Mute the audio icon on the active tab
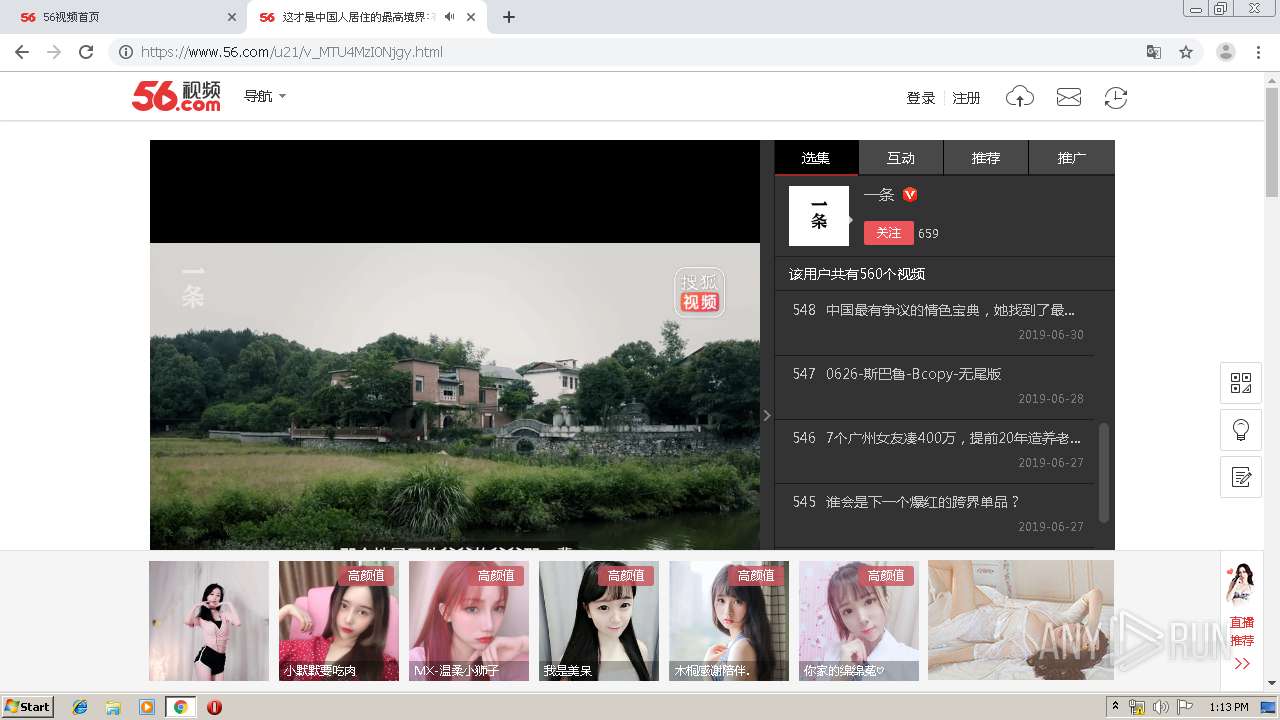This screenshot has height=720, width=1280. coord(450,17)
